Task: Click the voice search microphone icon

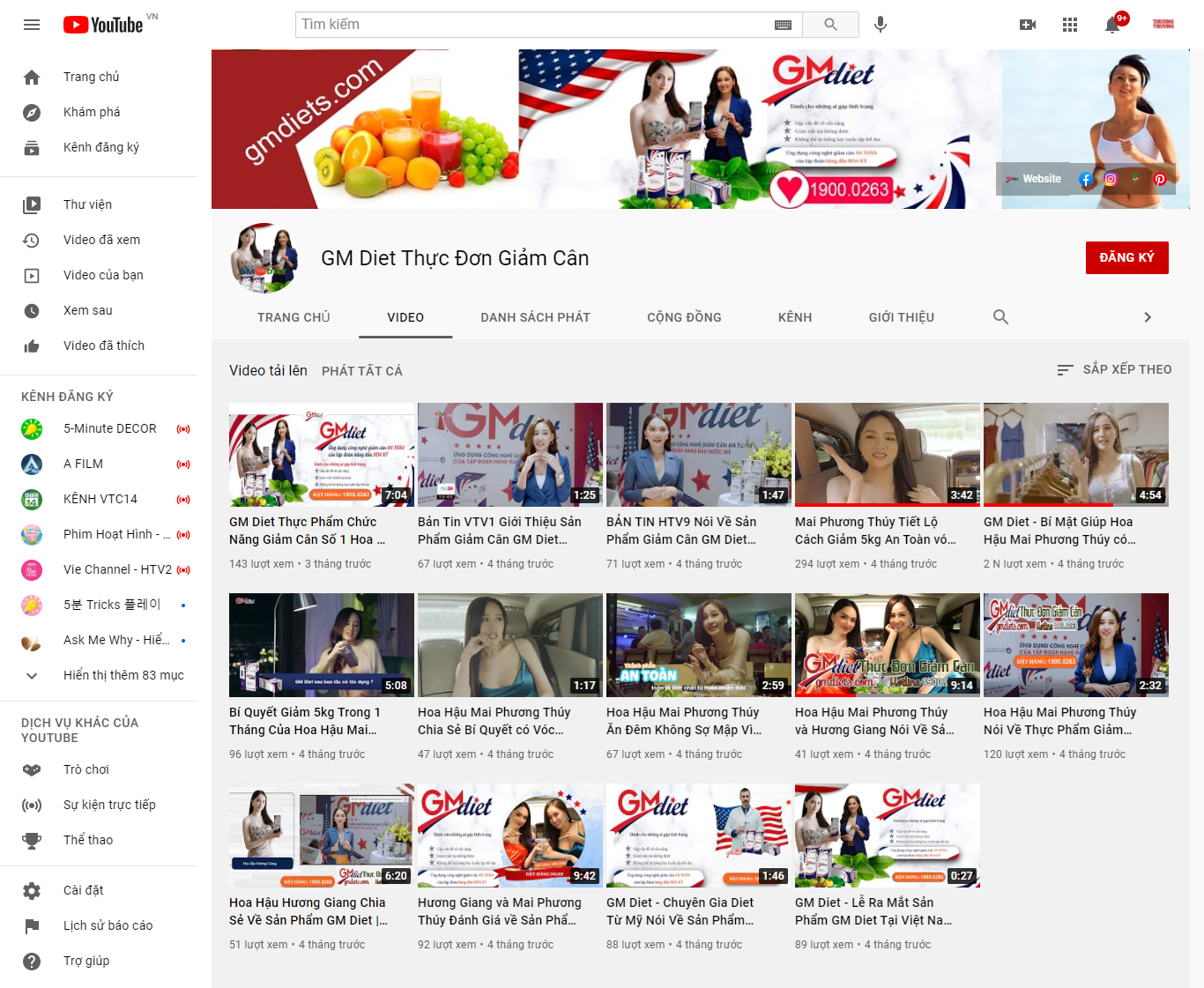Action: click(880, 25)
